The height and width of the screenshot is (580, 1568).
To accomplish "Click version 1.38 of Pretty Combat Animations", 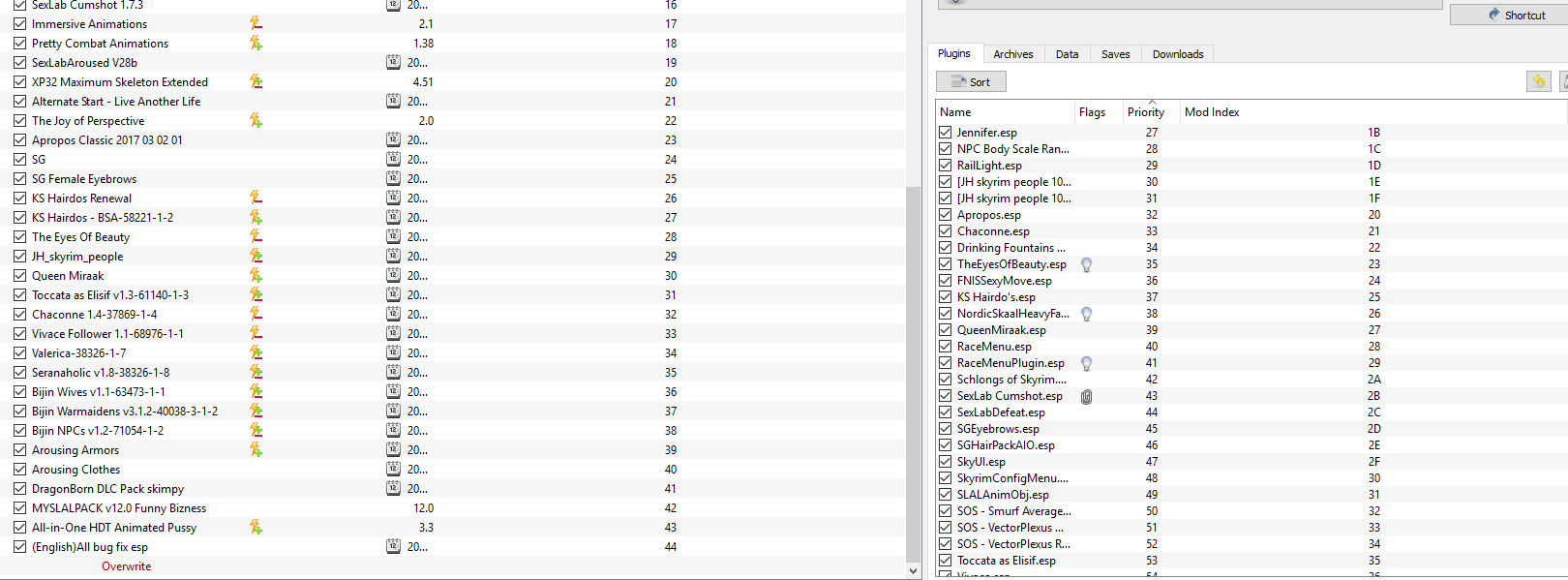I will [x=423, y=43].
